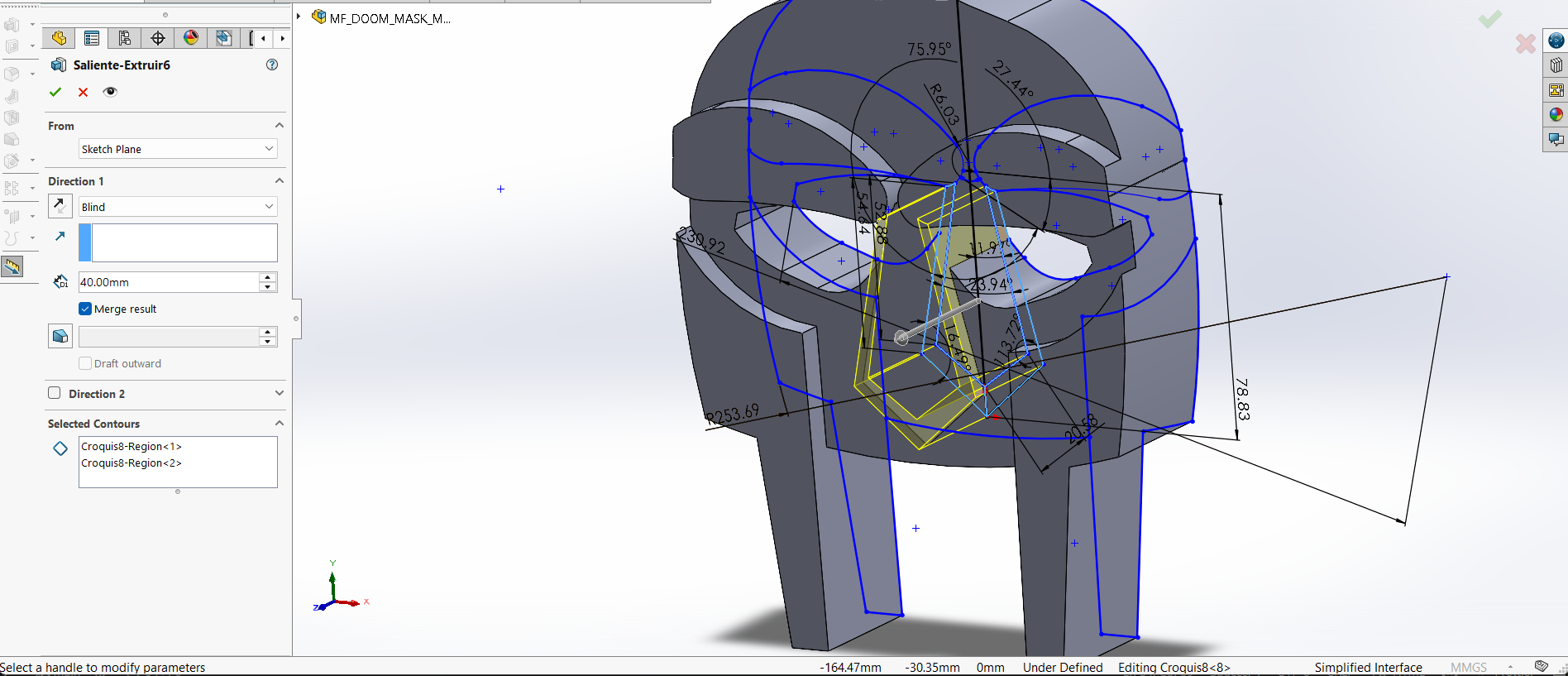The height and width of the screenshot is (676, 1568).
Task: Click the extrude depth handle in viewport
Action: click(x=901, y=338)
